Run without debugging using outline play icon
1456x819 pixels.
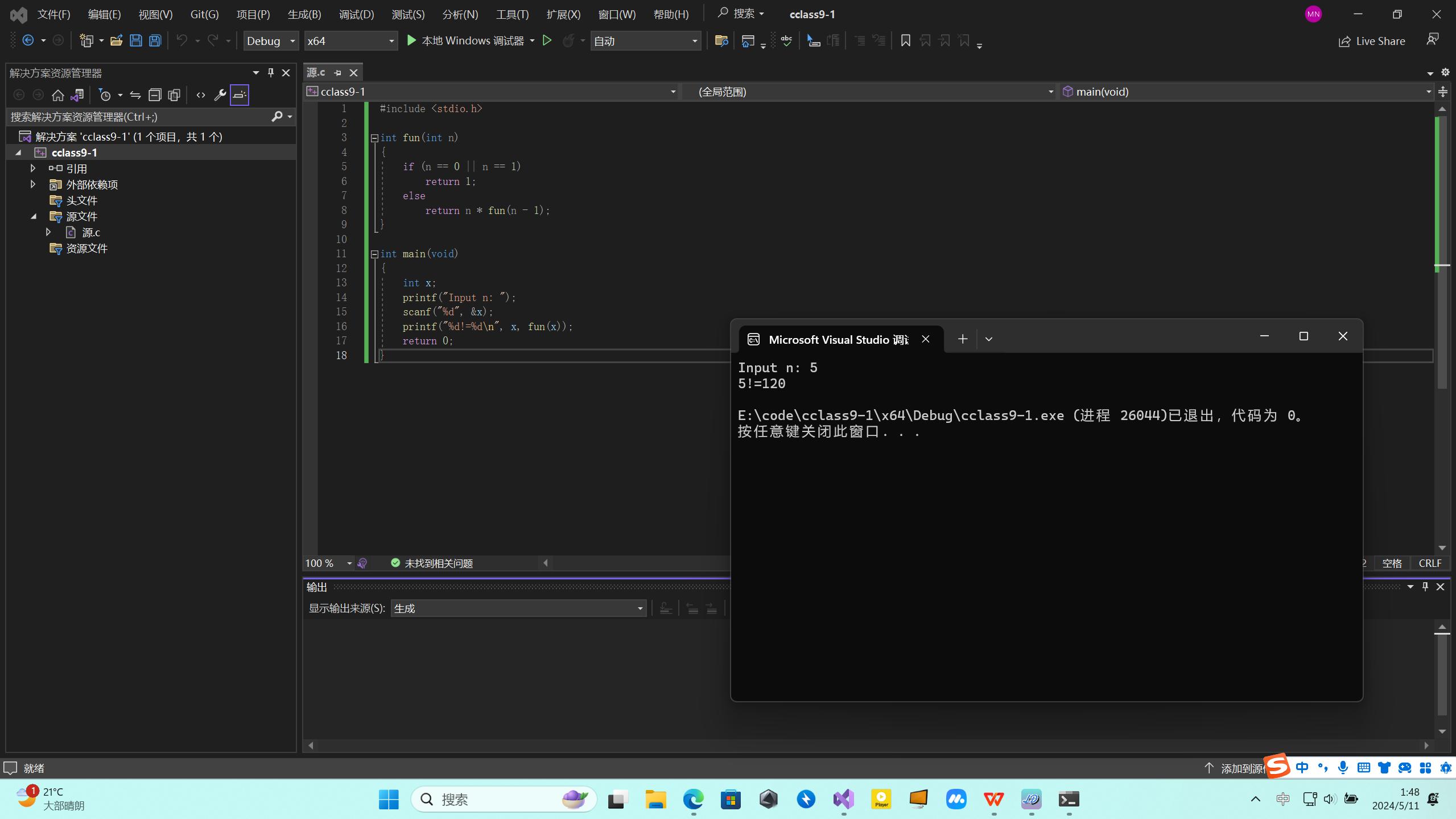coord(547,40)
